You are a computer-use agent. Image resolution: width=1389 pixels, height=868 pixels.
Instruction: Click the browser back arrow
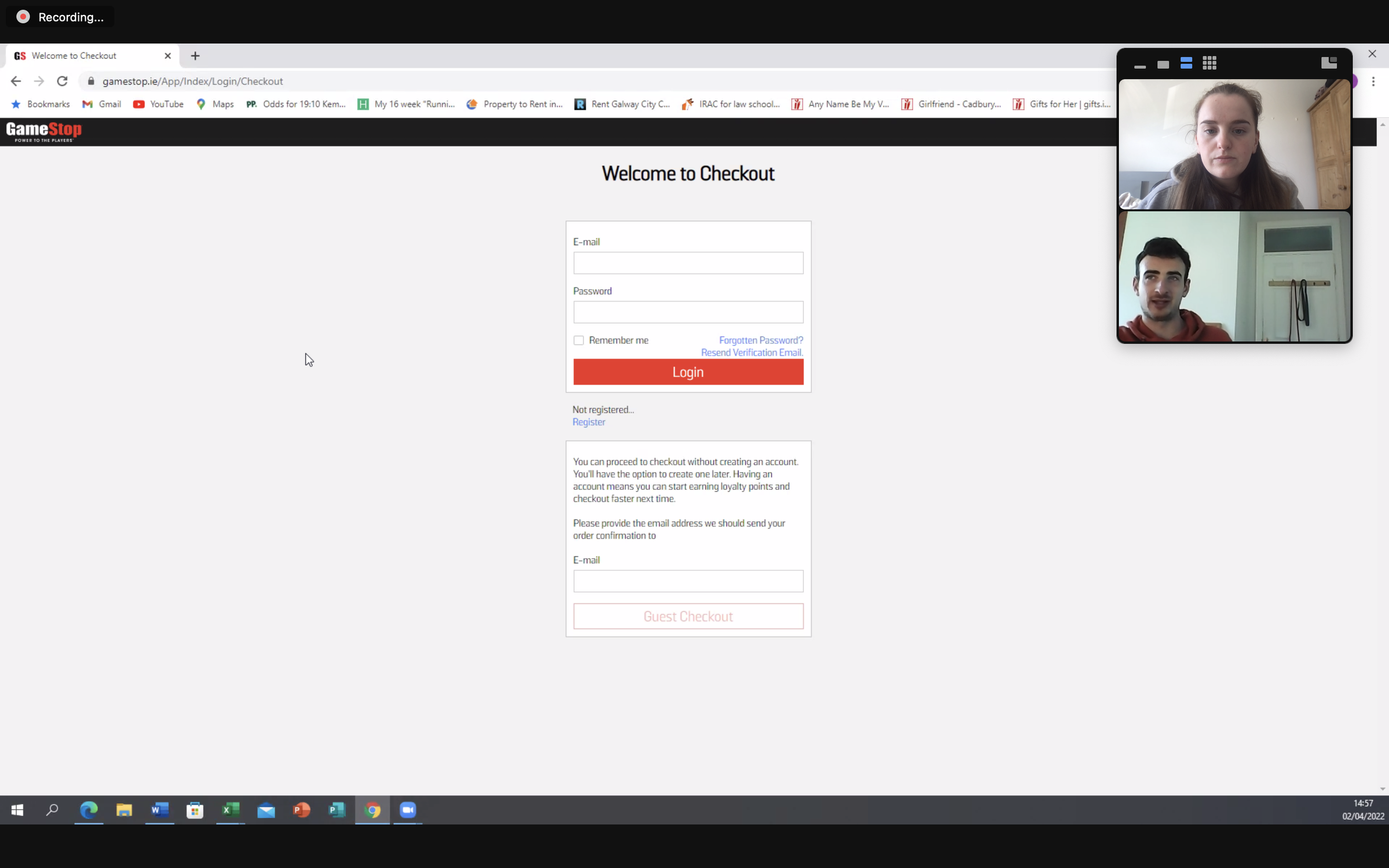16,81
